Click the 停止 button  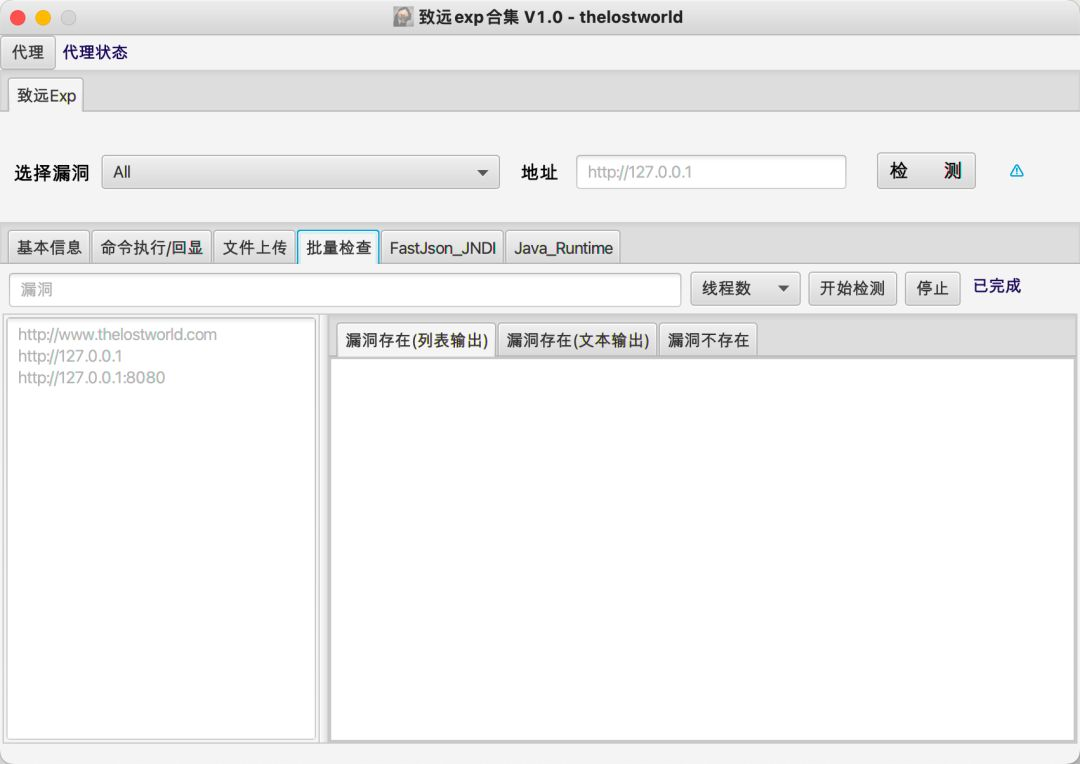[932, 289]
